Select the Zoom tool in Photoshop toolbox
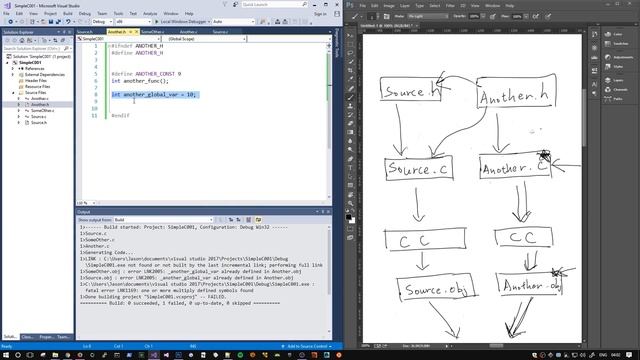Image resolution: width=640 pixels, height=360 pixels. pos(350,203)
